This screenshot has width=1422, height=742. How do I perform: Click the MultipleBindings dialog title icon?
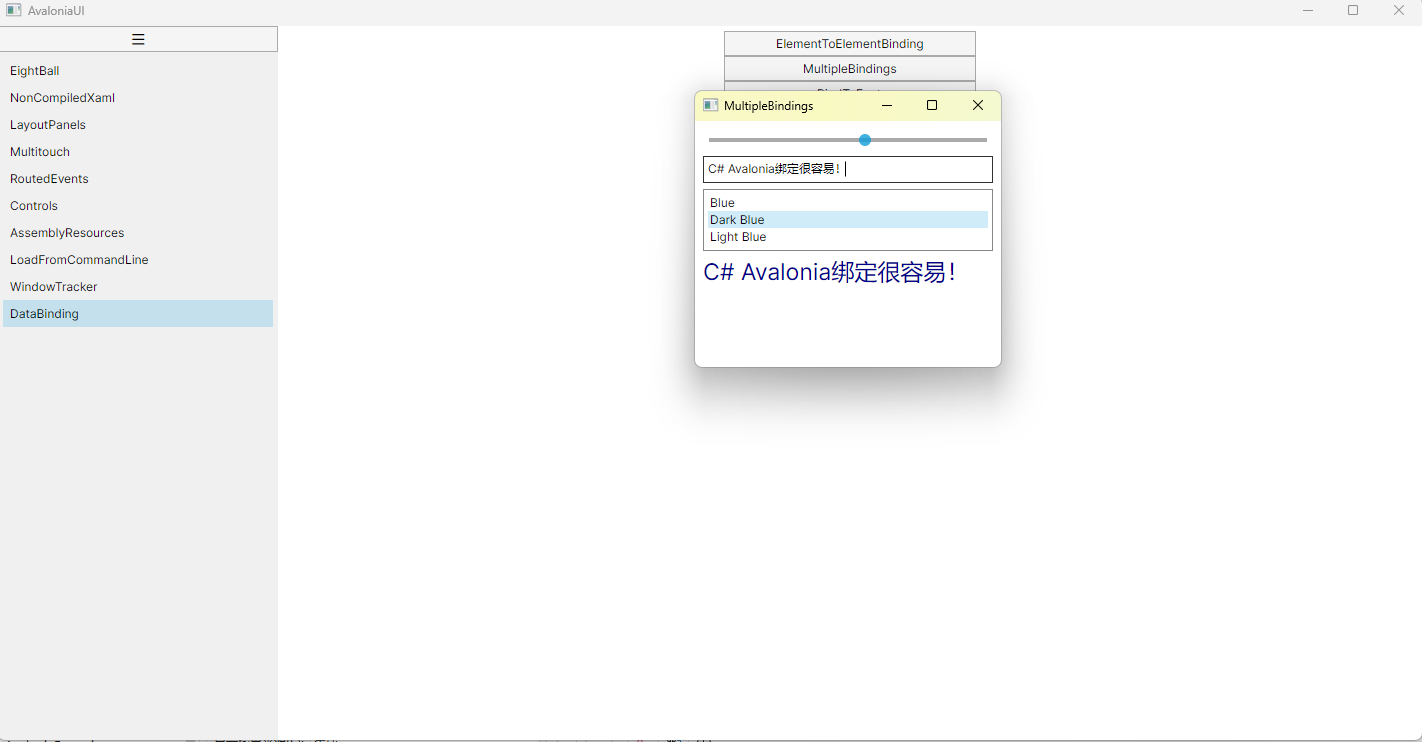coord(711,105)
